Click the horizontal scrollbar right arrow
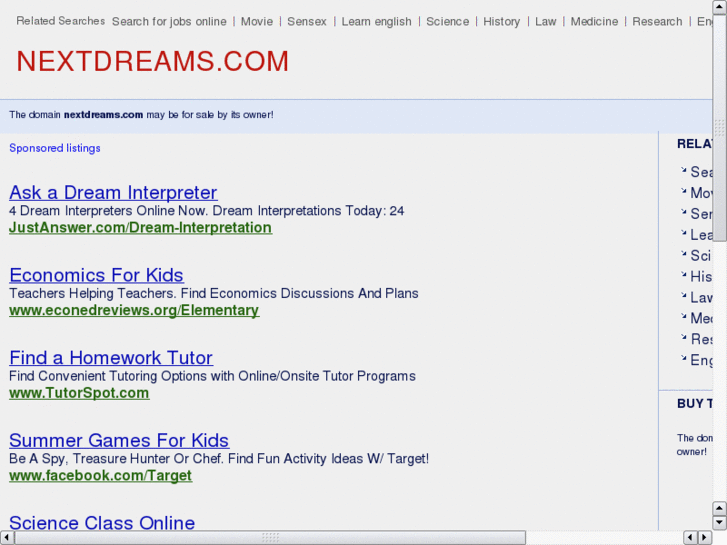Screen dimensions: 727x545 [x=705, y=538]
